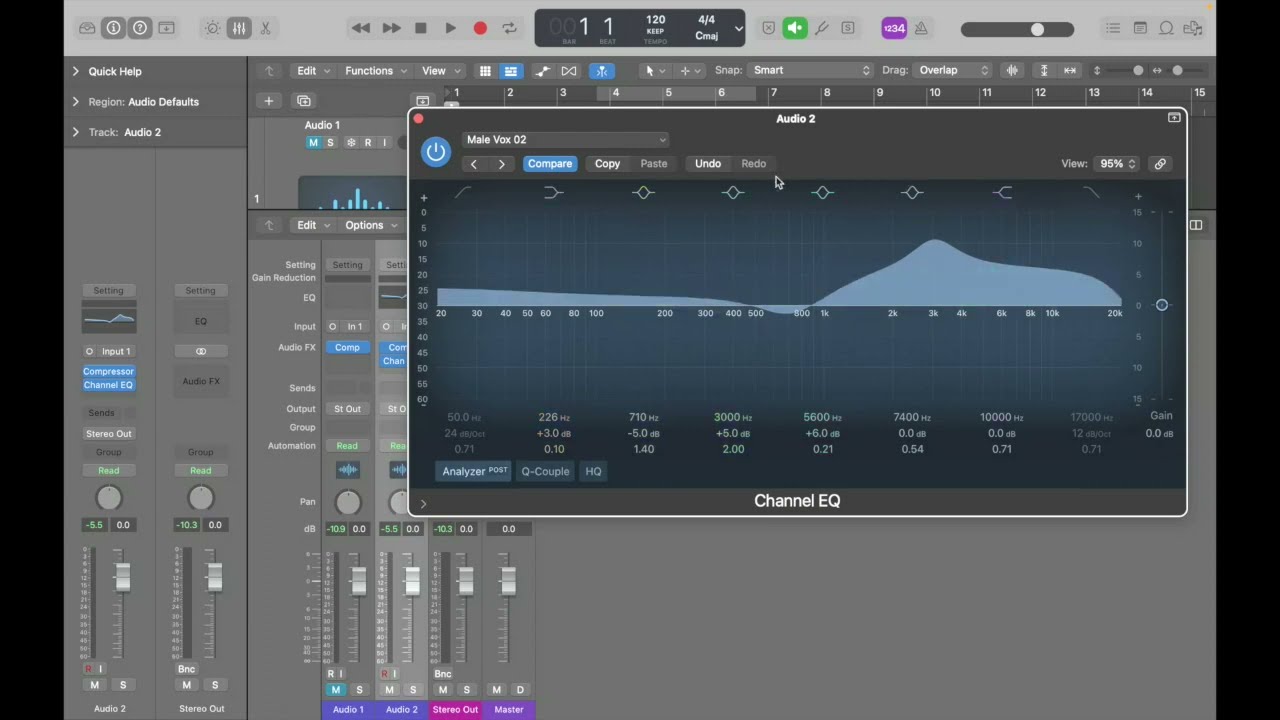This screenshot has height=720, width=1280.
Task: Click the Waveform Zoom icon
Action: 1012,70
